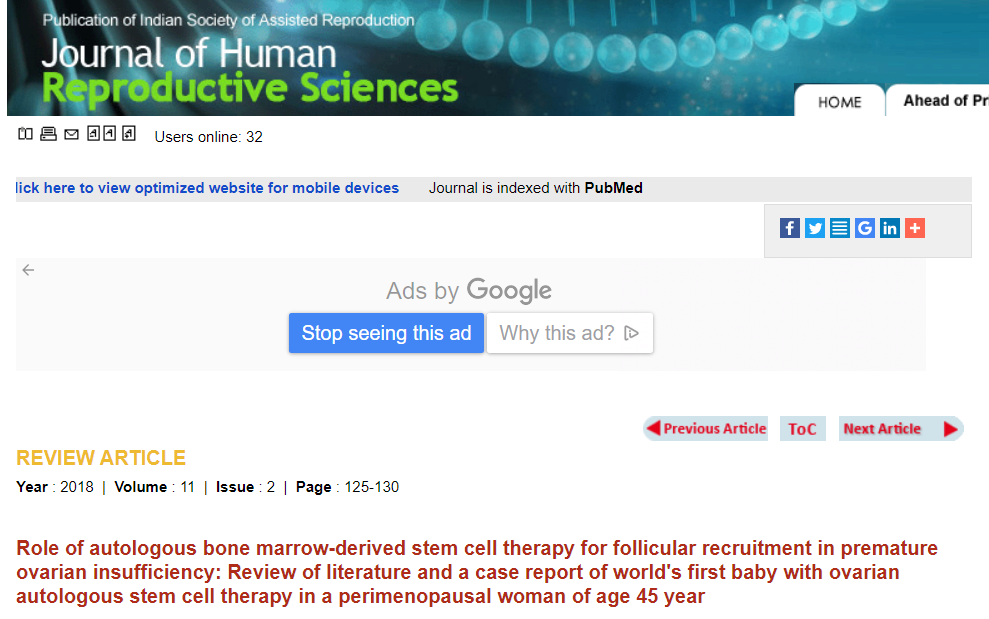Go to the Previous Article
This screenshot has height=619, width=989.
tap(706, 428)
